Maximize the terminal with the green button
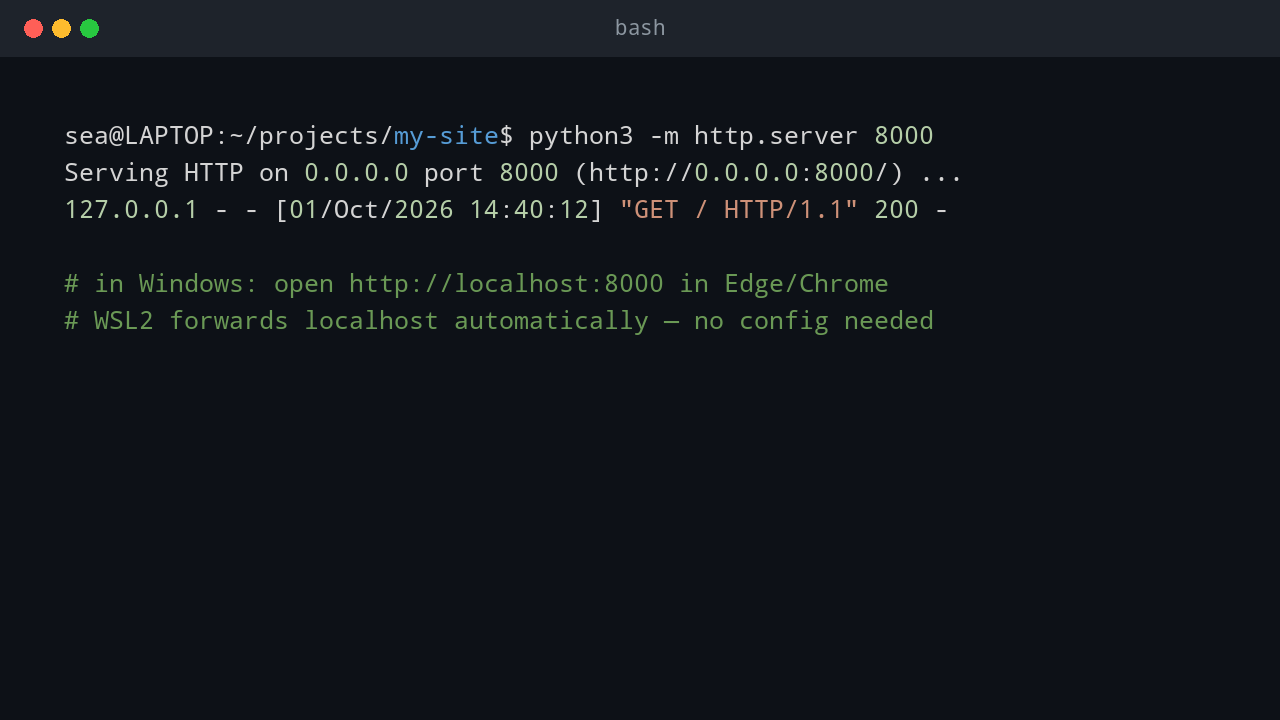 [89, 28]
